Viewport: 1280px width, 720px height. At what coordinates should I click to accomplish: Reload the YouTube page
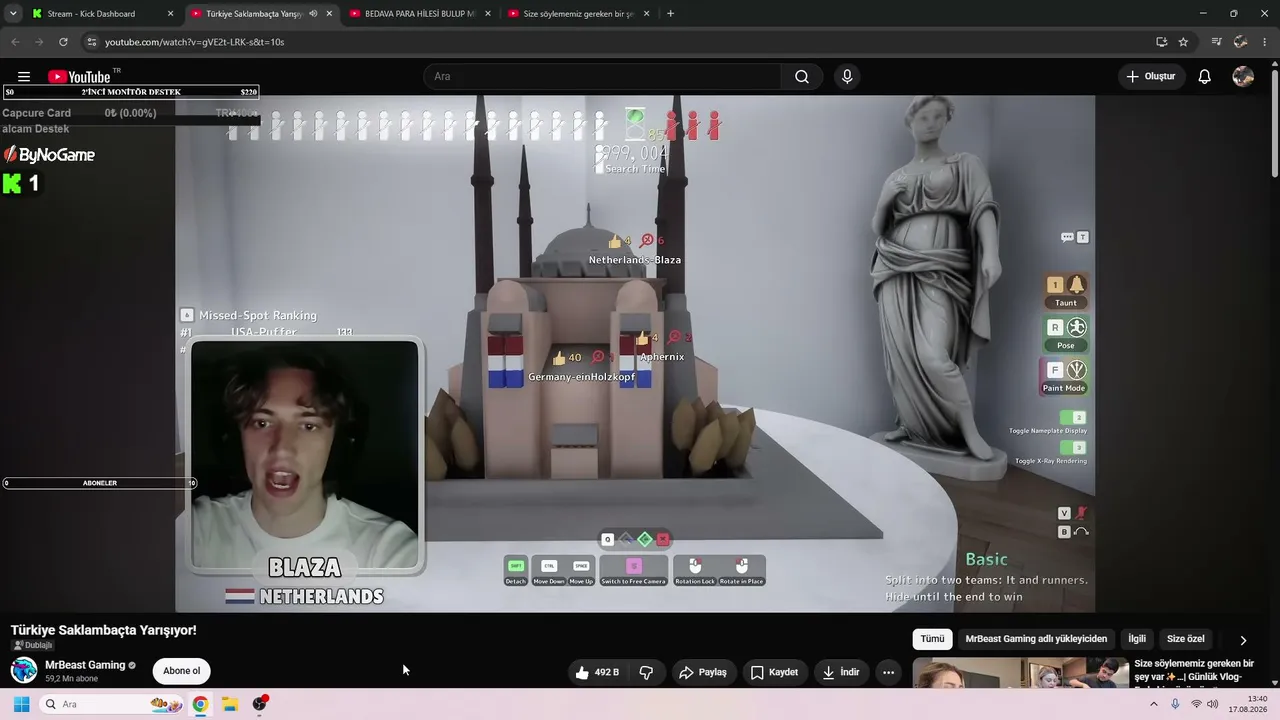(x=63, y=42)
